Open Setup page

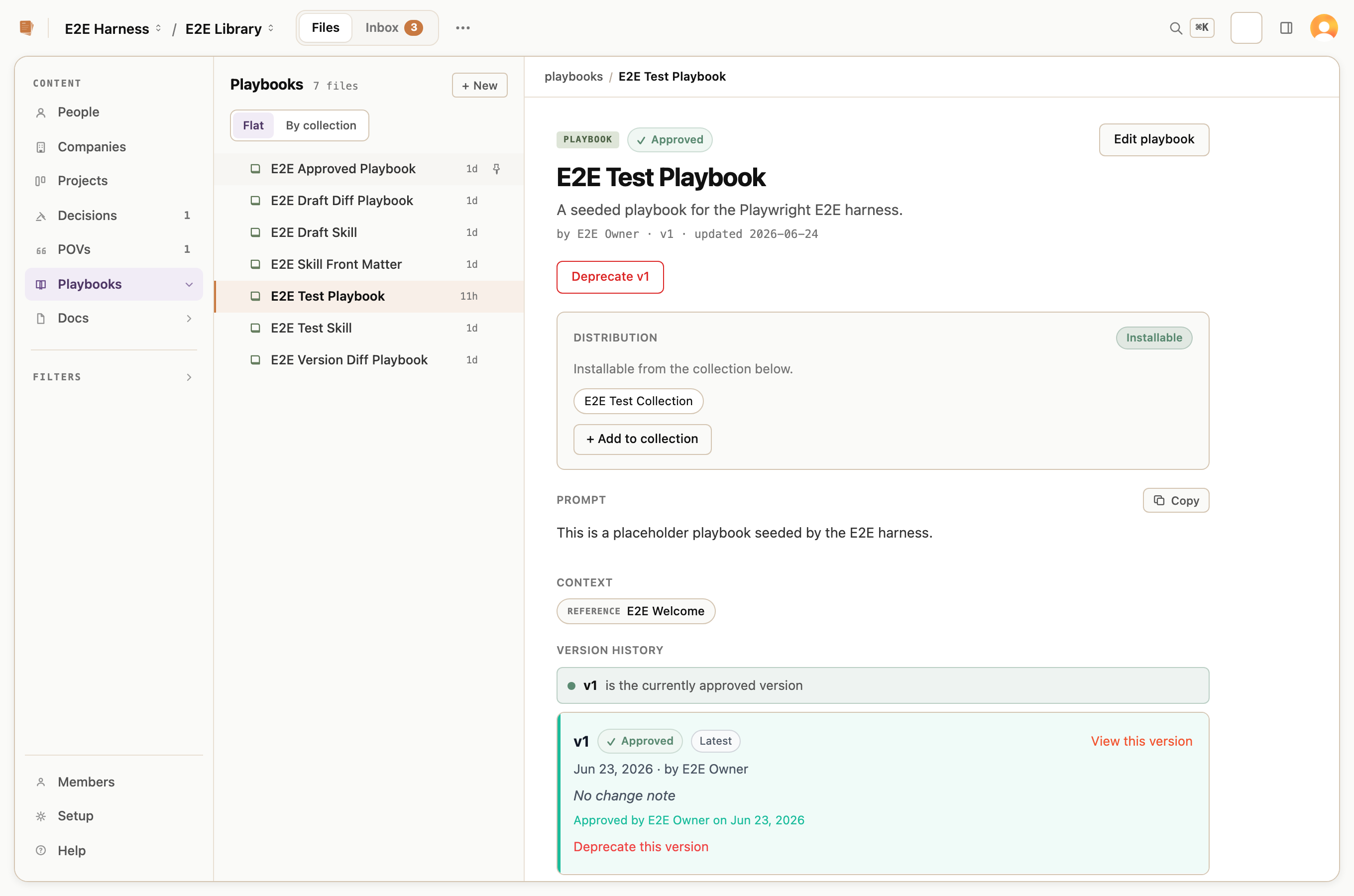click(113, 816)
